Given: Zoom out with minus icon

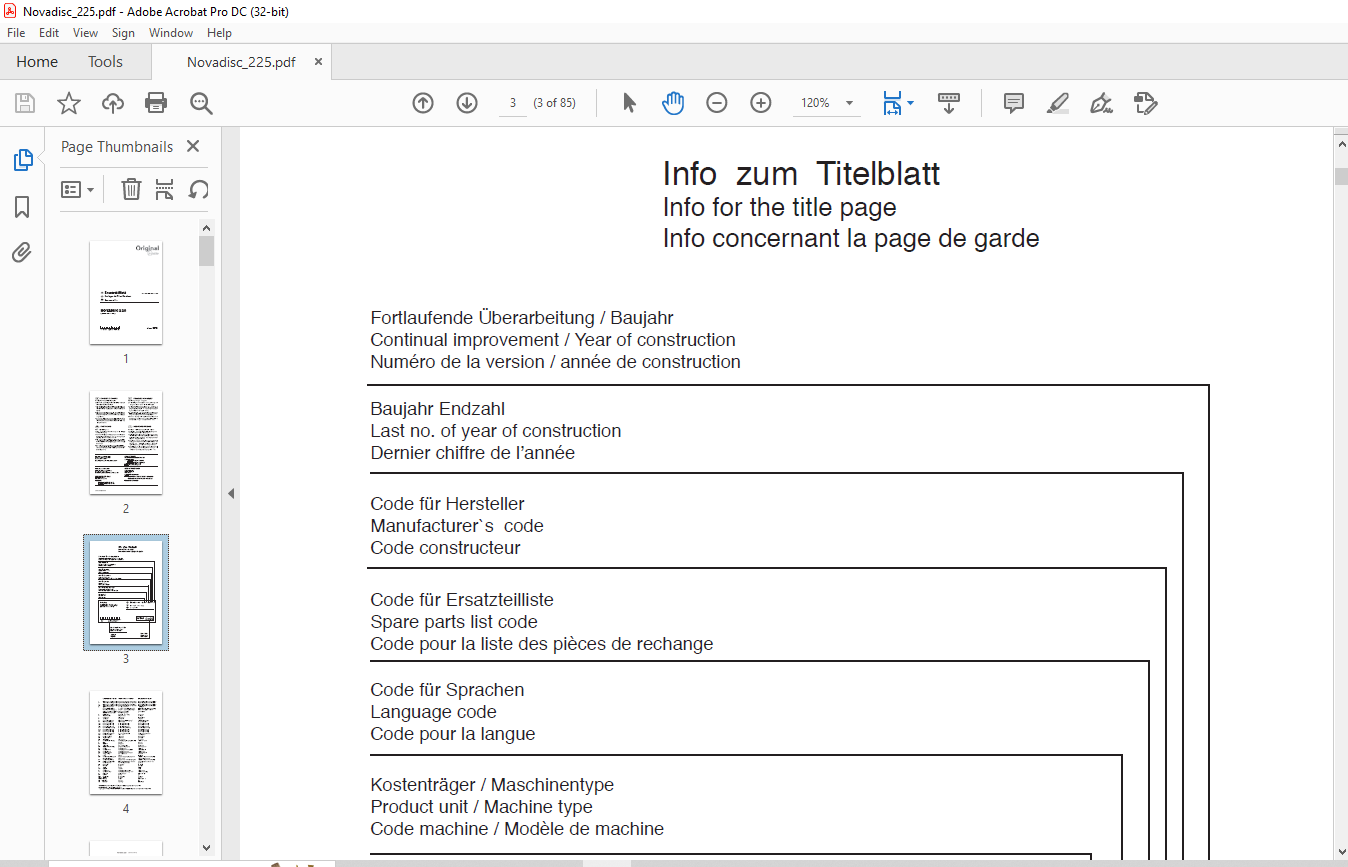Looking at the screenshot, I should [x=717, y=103].
